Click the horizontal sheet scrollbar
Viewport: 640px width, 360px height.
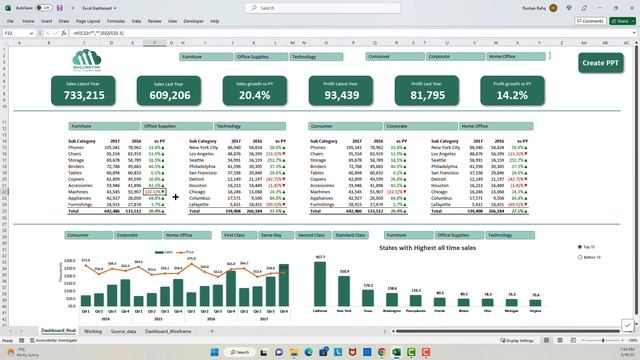(x=507, y=331)
